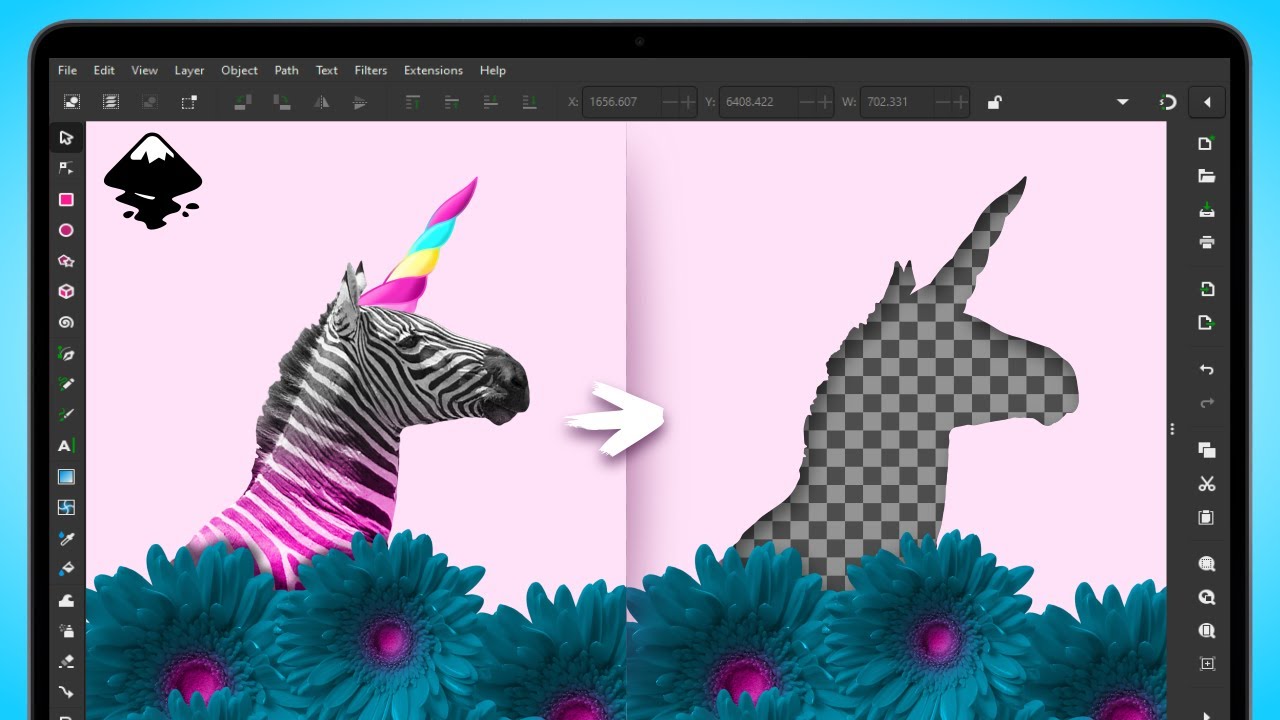
Task: Rotate selection 90° counter-clockwise
Action: tap(243, 102)
